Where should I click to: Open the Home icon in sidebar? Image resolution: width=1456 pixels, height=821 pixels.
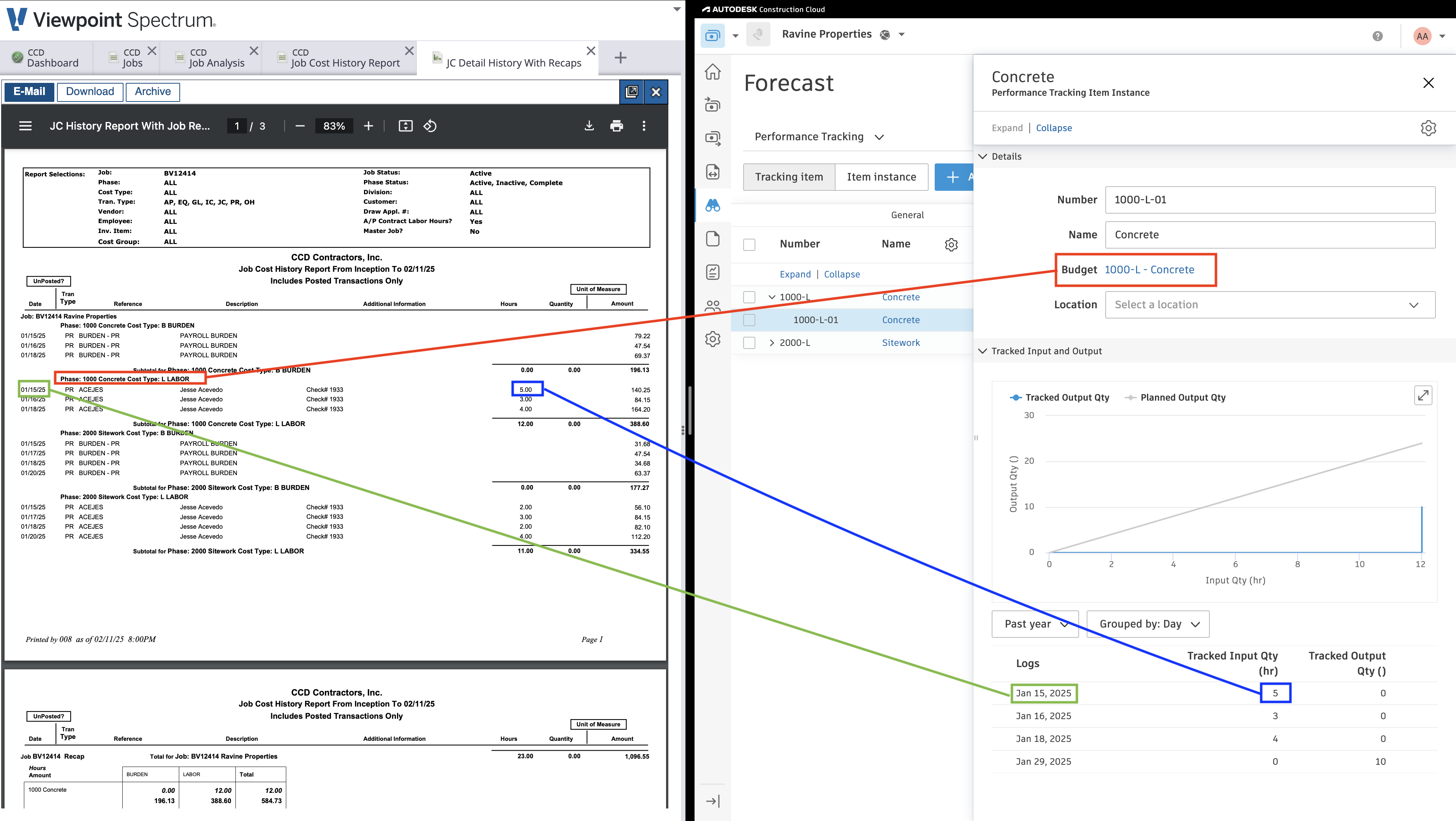tap(713, 72)
